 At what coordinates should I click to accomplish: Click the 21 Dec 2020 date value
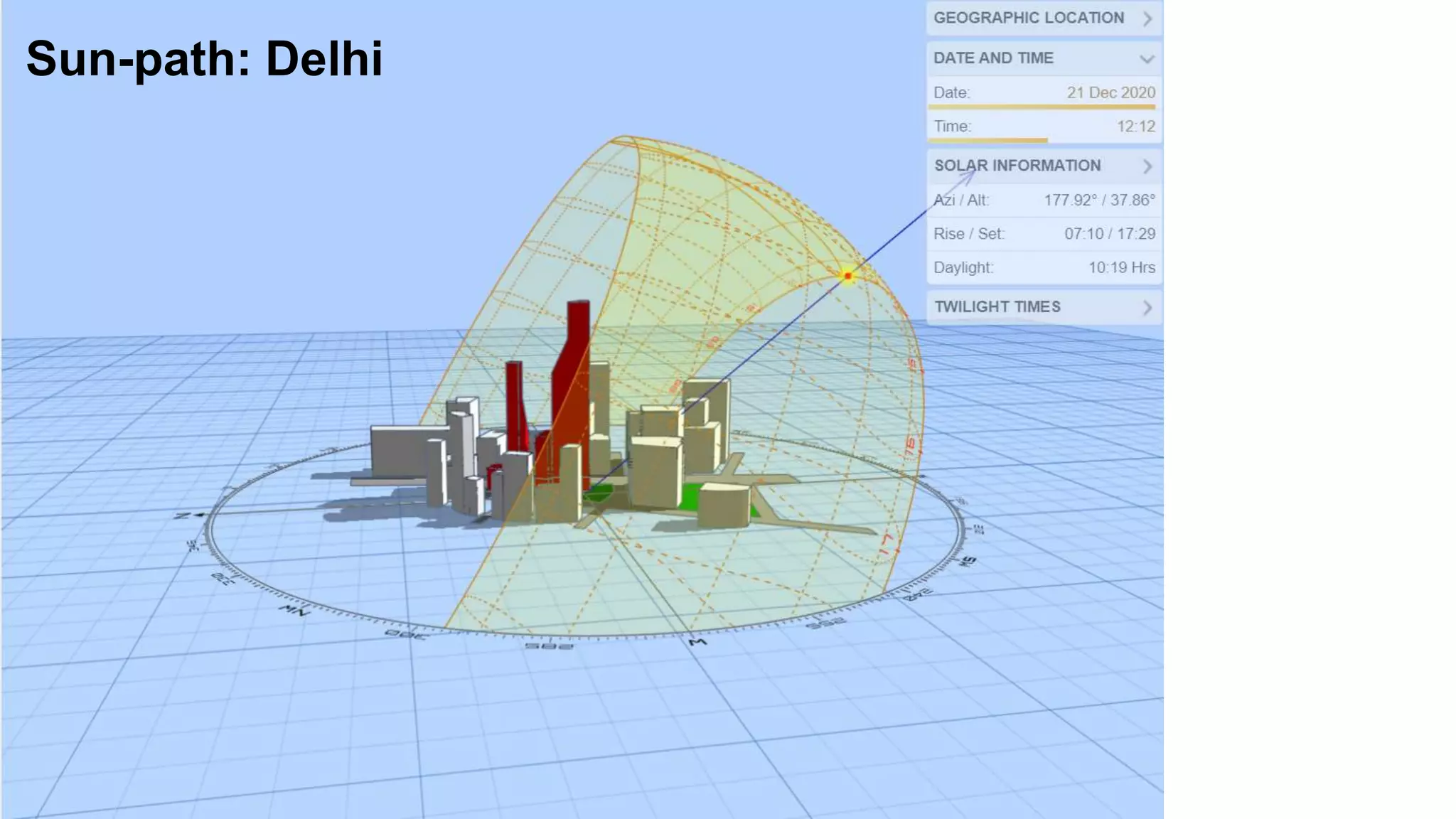coord(1110,92)
